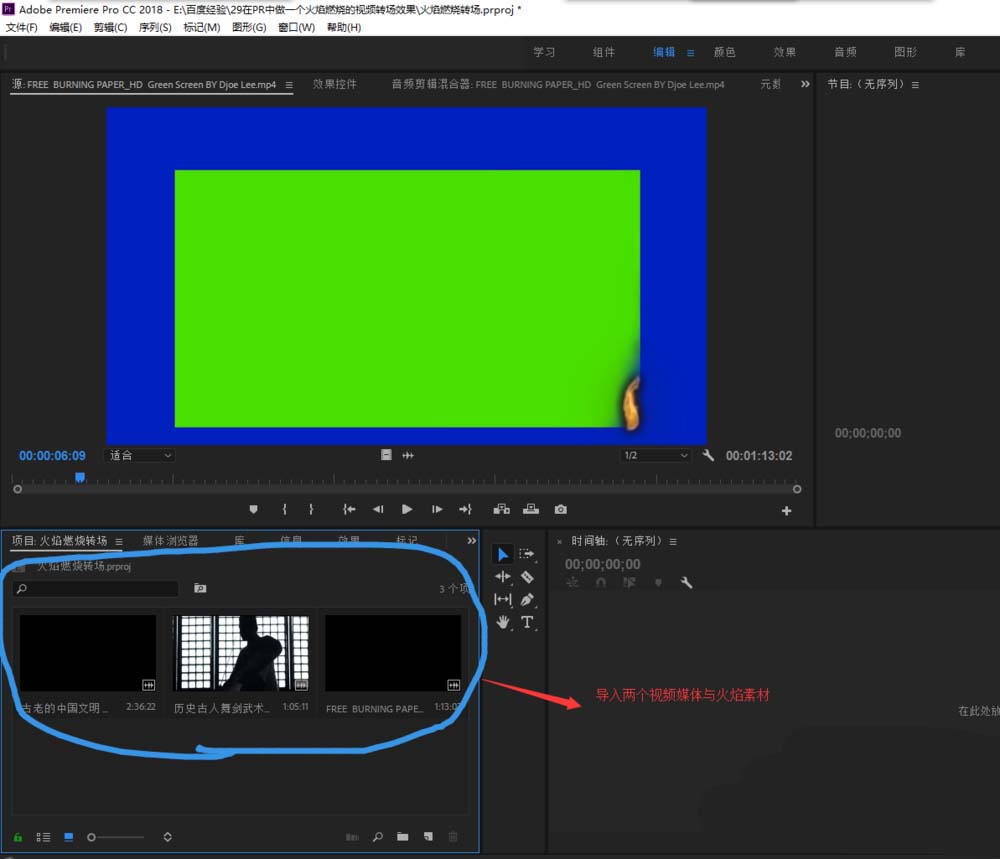
Task: Open the zoom level dropdown showing 适合
Action: [x=140, y=456]
